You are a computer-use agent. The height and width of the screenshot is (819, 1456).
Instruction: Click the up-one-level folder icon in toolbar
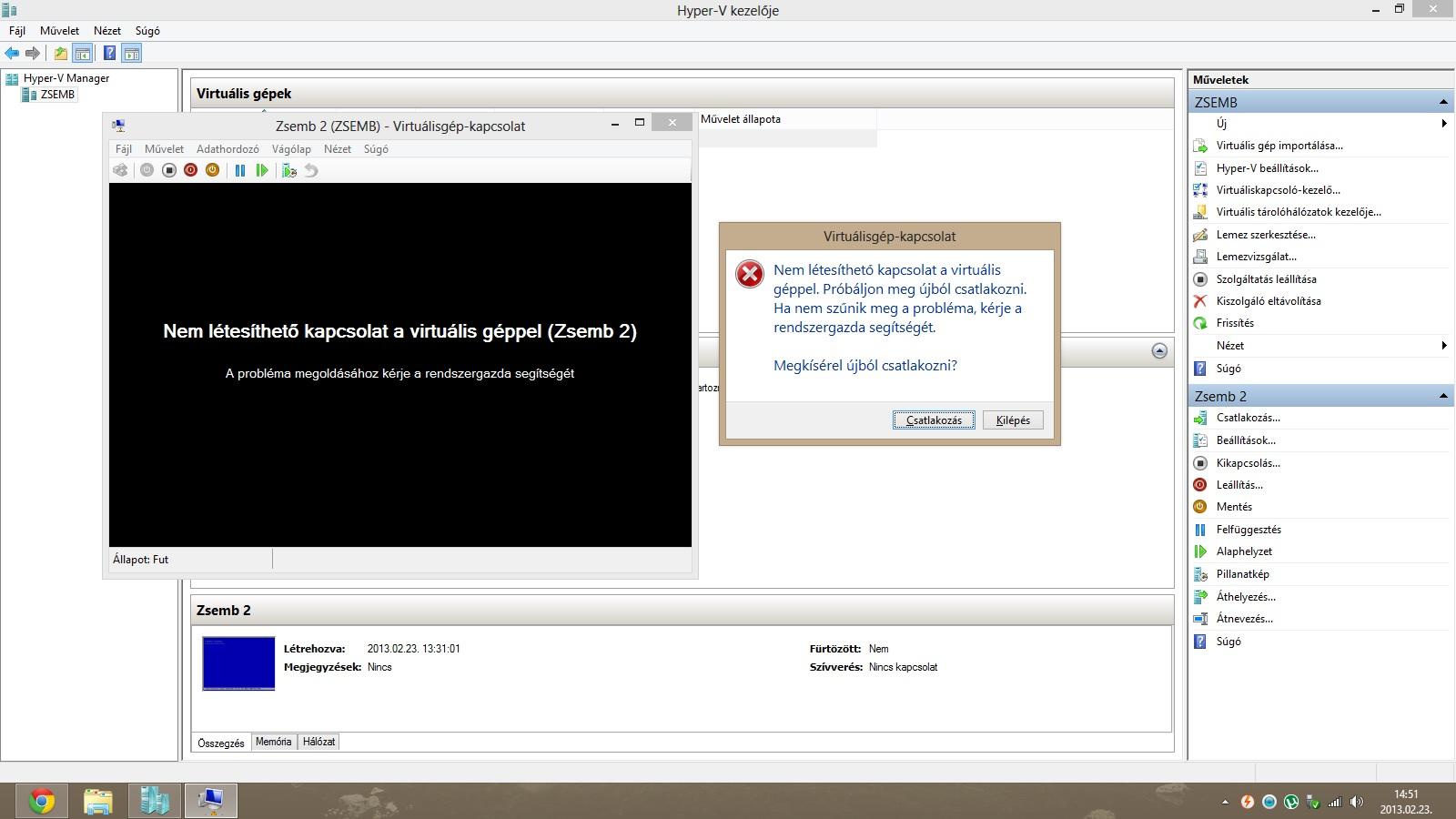point(60,53)
